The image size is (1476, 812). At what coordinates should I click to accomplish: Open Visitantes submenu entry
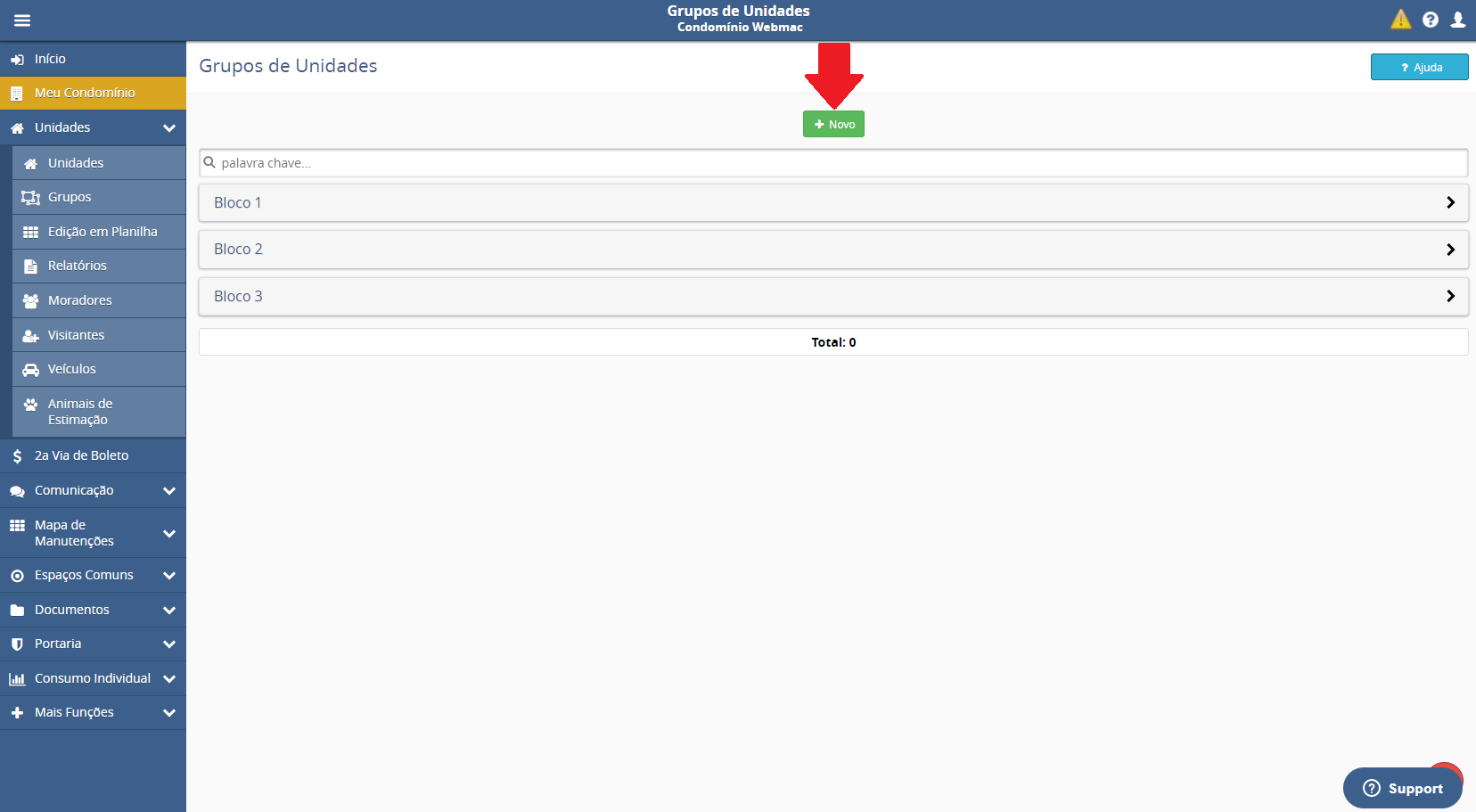[x=99, y=335]
